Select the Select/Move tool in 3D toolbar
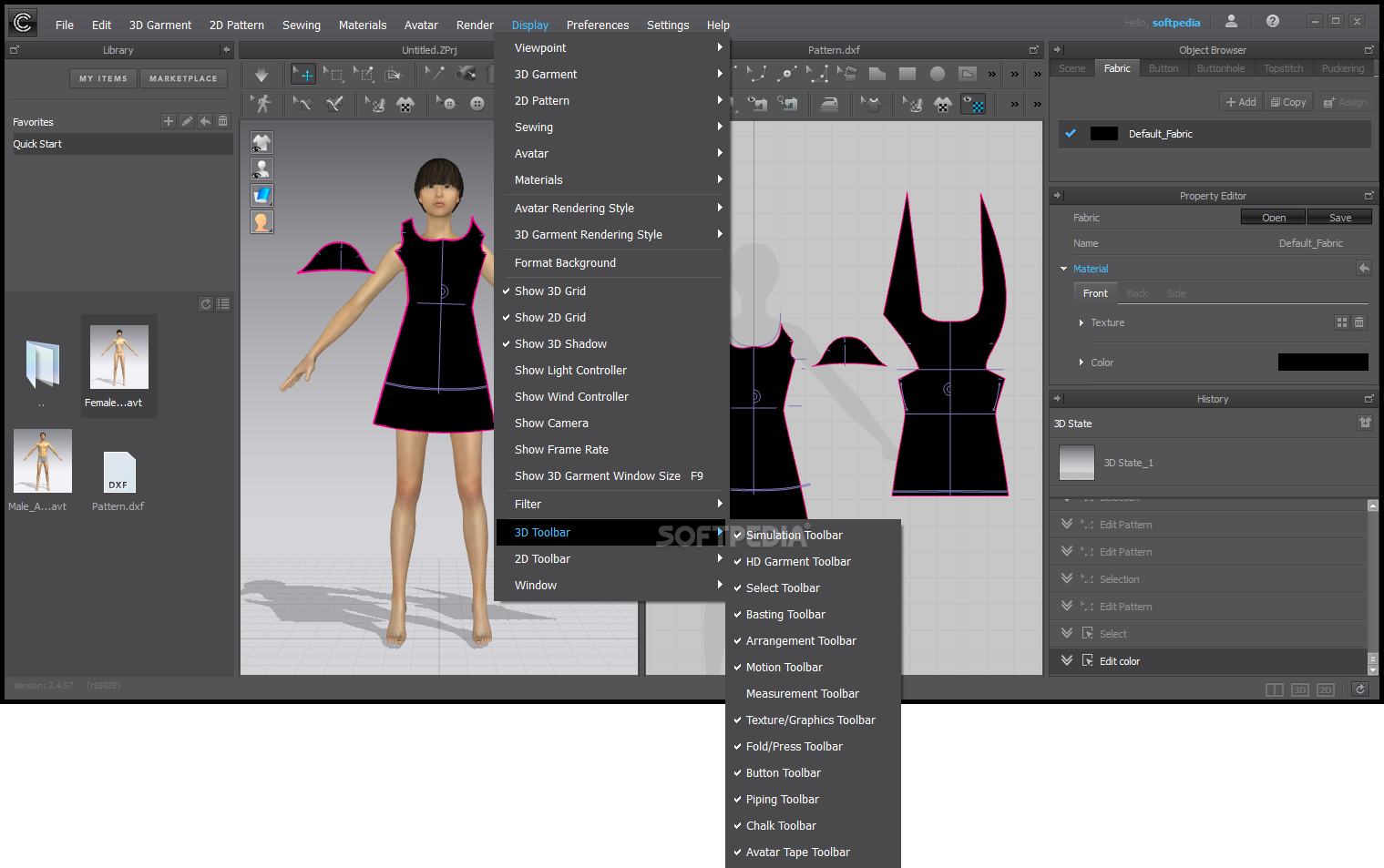This screenshot has height=868, width=1384. point(302,75)
